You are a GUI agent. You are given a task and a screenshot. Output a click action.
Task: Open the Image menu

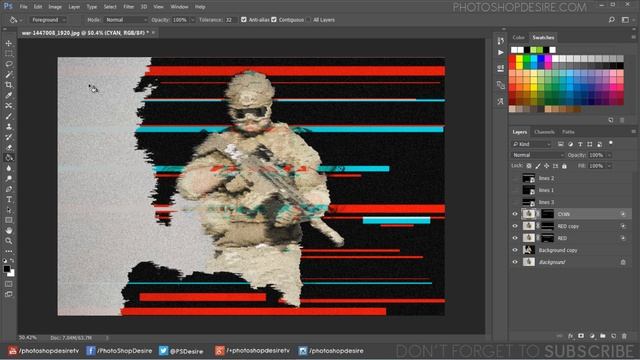(55, 7)
